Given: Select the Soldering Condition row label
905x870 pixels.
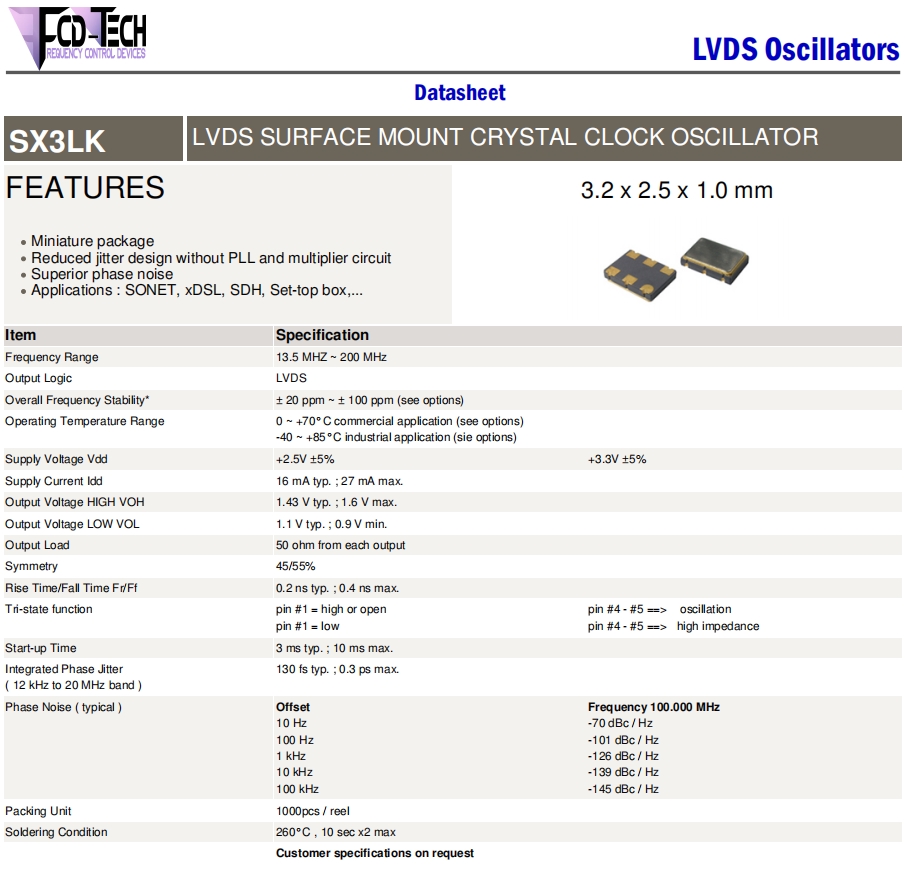Looking at the screenshot, I should pos(56,832).
